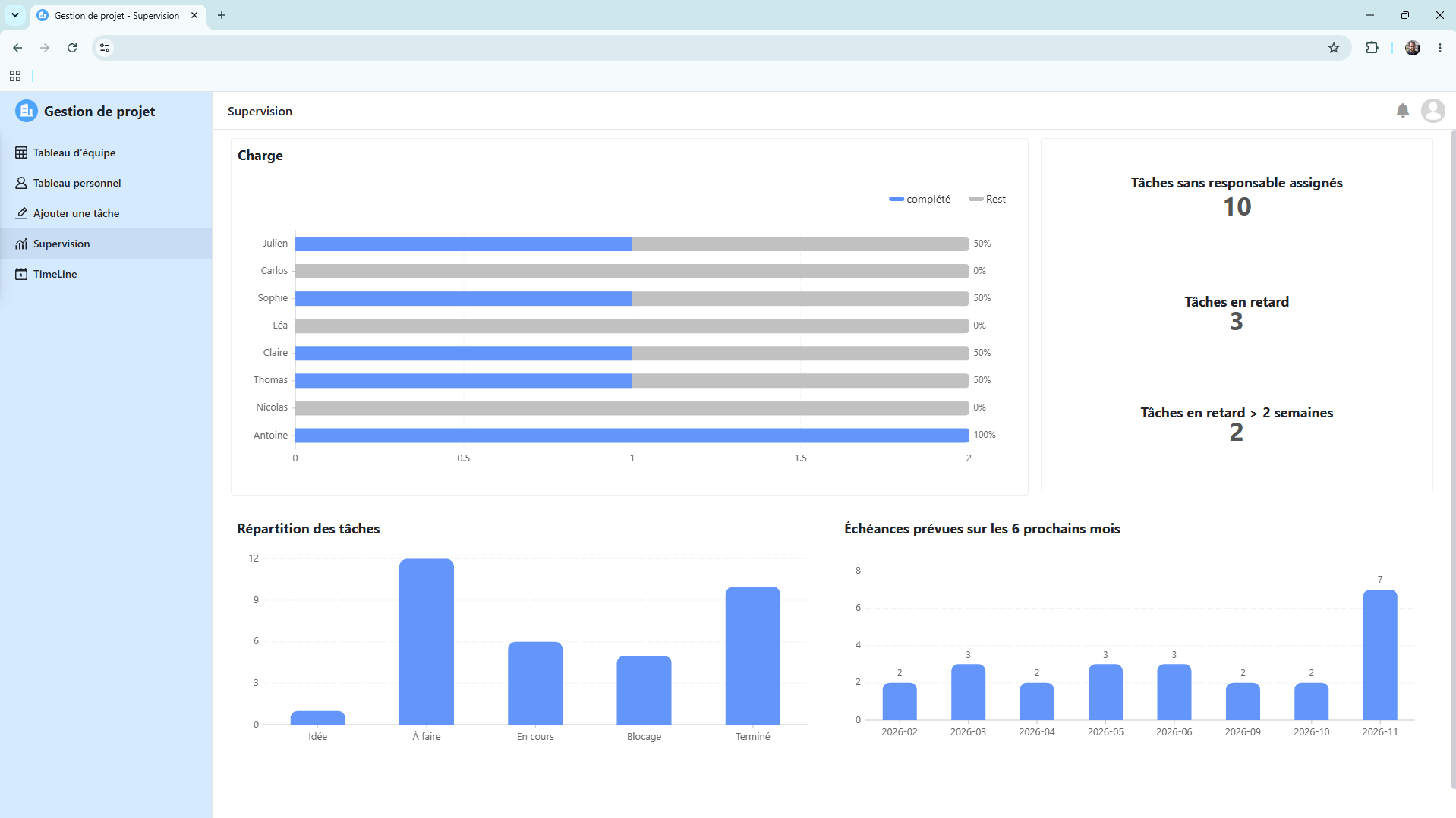Toggle the complété legend series
This screenshot has width=1456, height=818.
[x=919, y=199]
